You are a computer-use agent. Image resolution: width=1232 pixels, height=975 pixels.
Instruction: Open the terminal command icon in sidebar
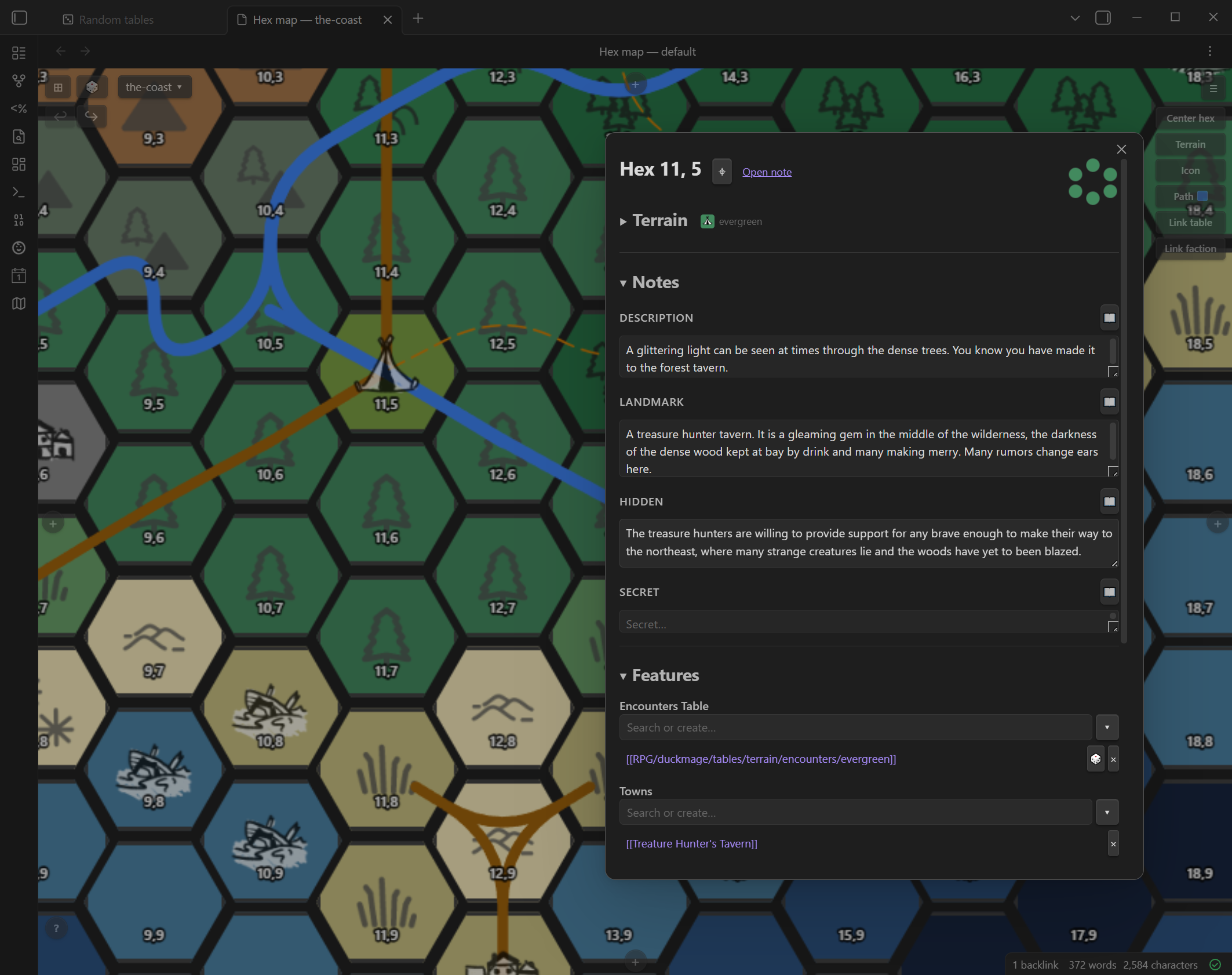[x=19, y=192]
